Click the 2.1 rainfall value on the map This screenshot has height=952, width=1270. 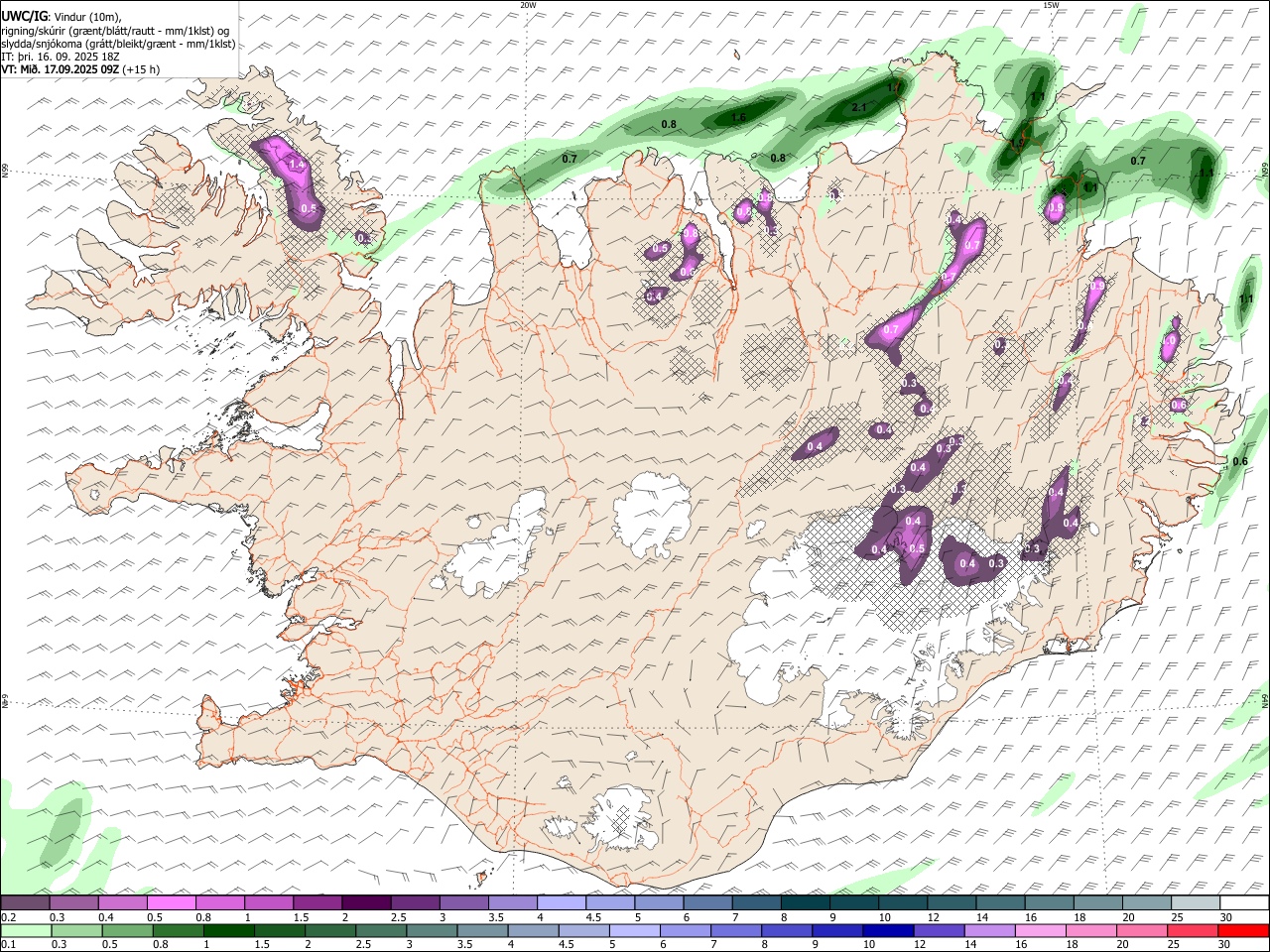pos(859,107)
